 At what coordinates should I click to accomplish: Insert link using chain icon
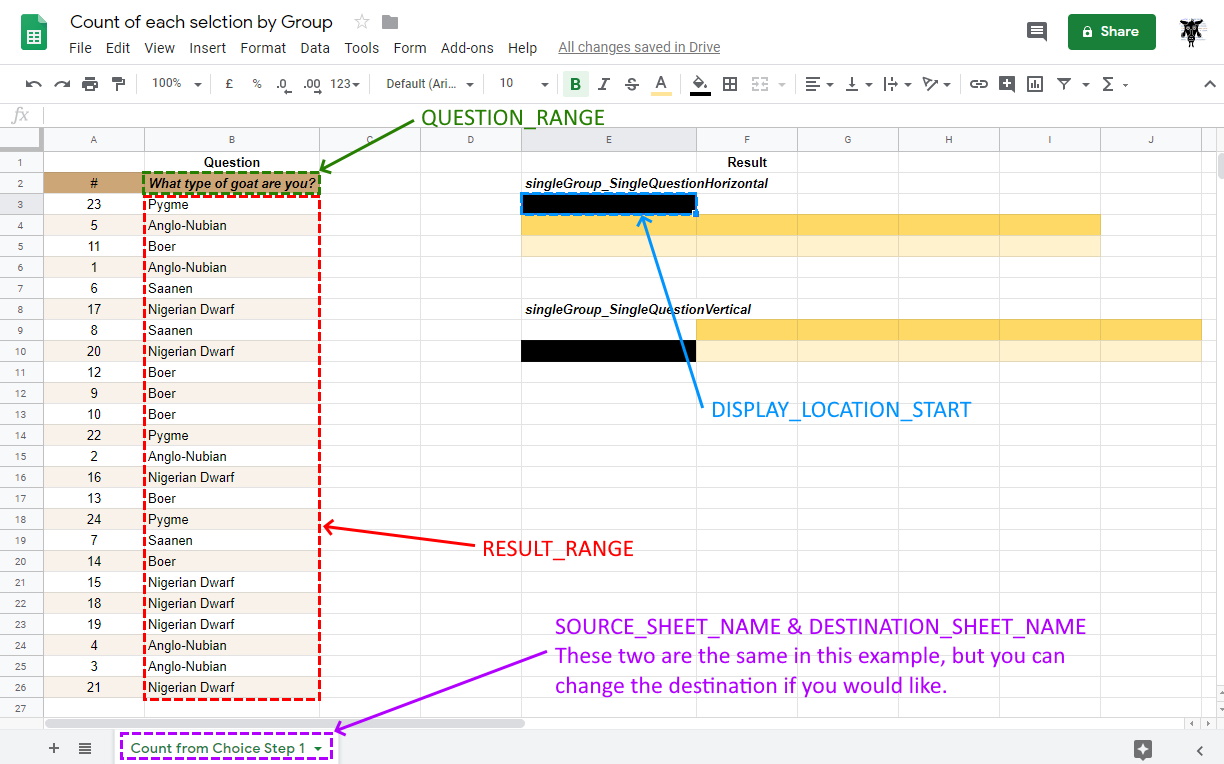tap(979, 84)
